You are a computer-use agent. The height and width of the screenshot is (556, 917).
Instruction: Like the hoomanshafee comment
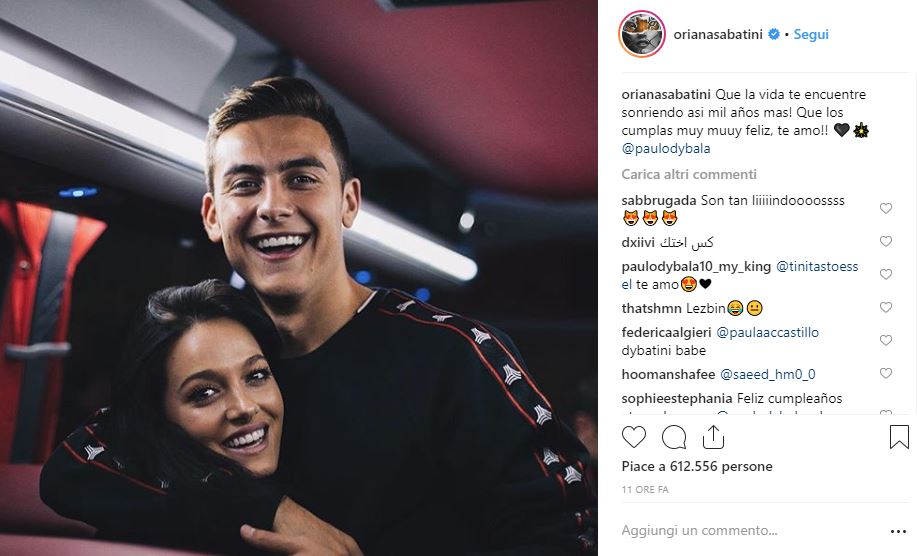(x=885, y=374)
